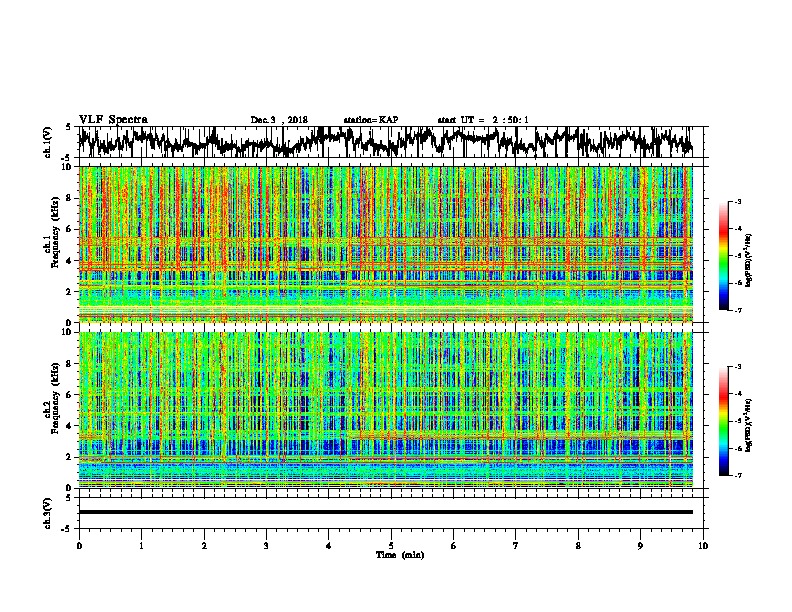Click the "8" kHz tick of ch.1 spectrogram

point(71,198)
